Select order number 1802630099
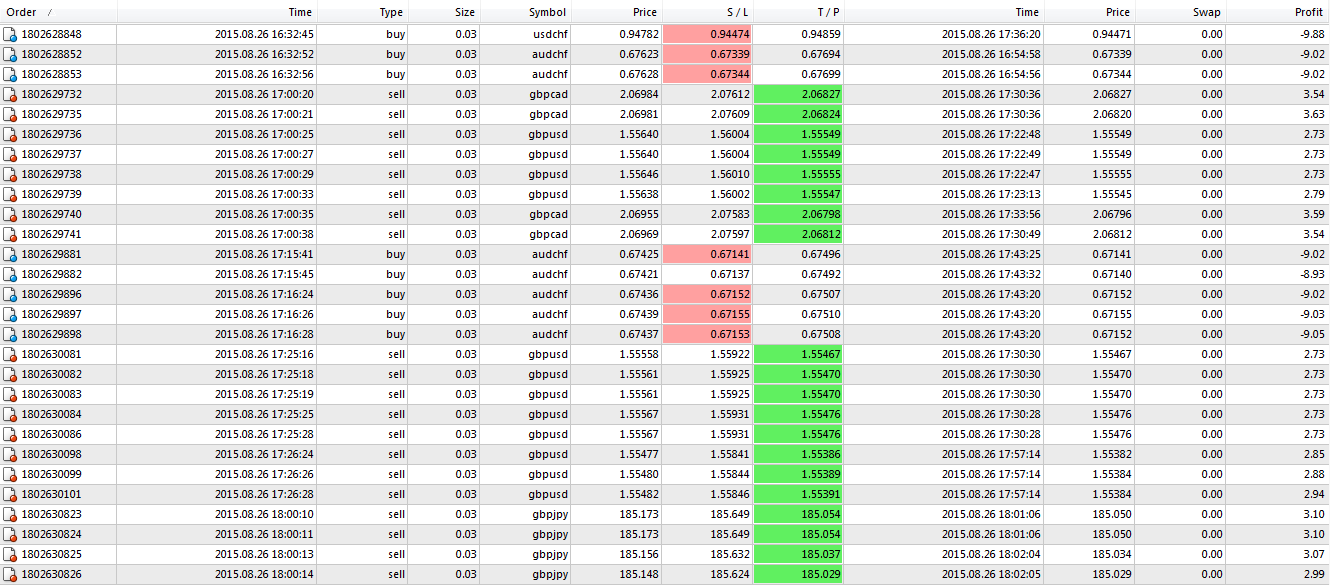Screen dimensions: 1330x585 (52, 474)
